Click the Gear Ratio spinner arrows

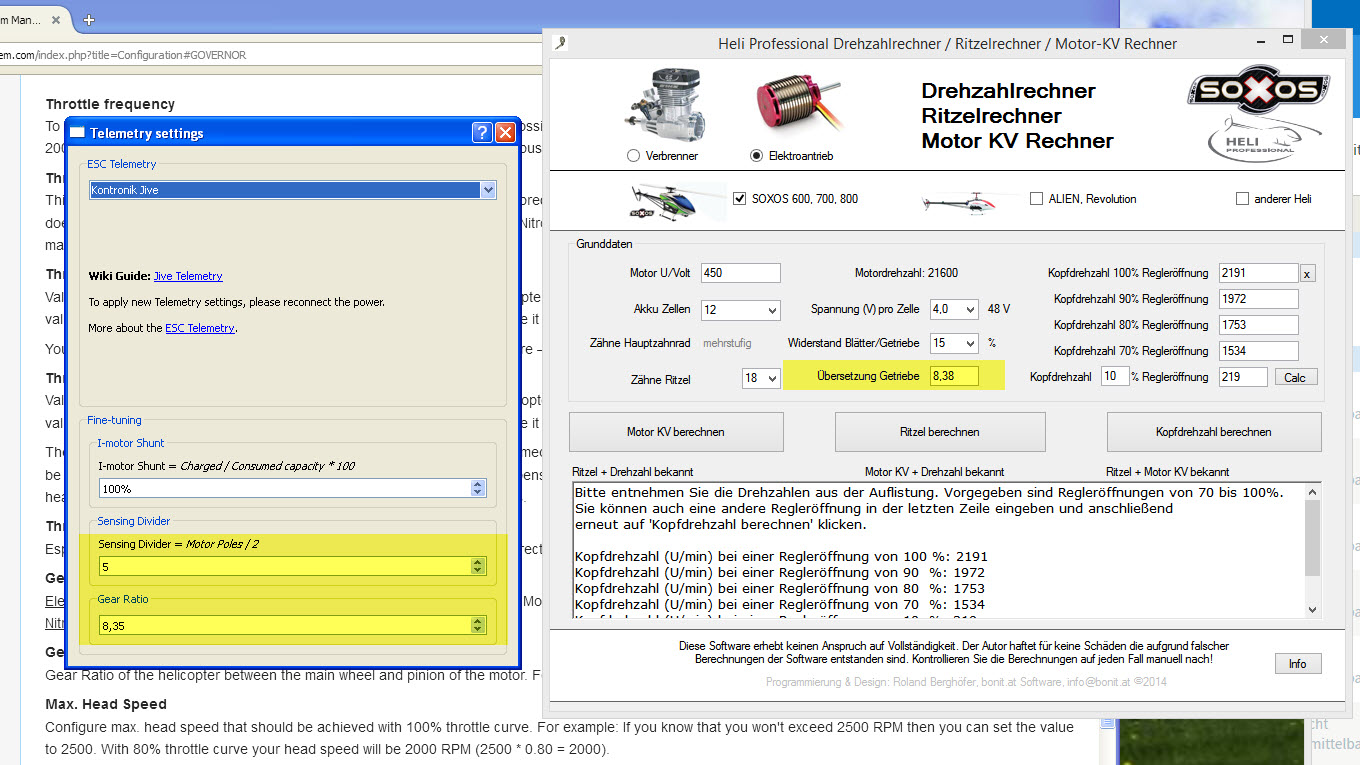tap(478, 625)
